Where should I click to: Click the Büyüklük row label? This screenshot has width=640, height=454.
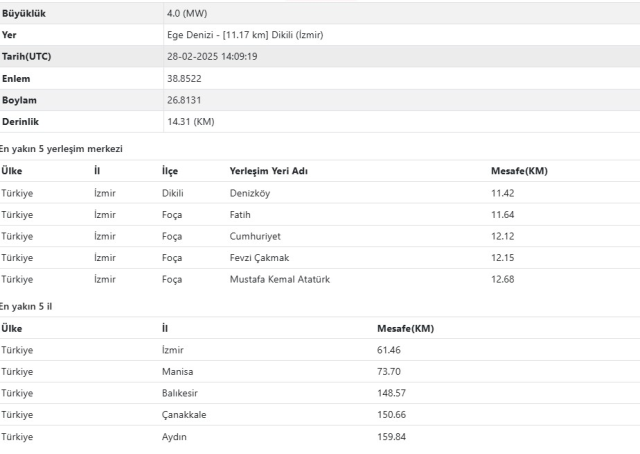point(24,13)
